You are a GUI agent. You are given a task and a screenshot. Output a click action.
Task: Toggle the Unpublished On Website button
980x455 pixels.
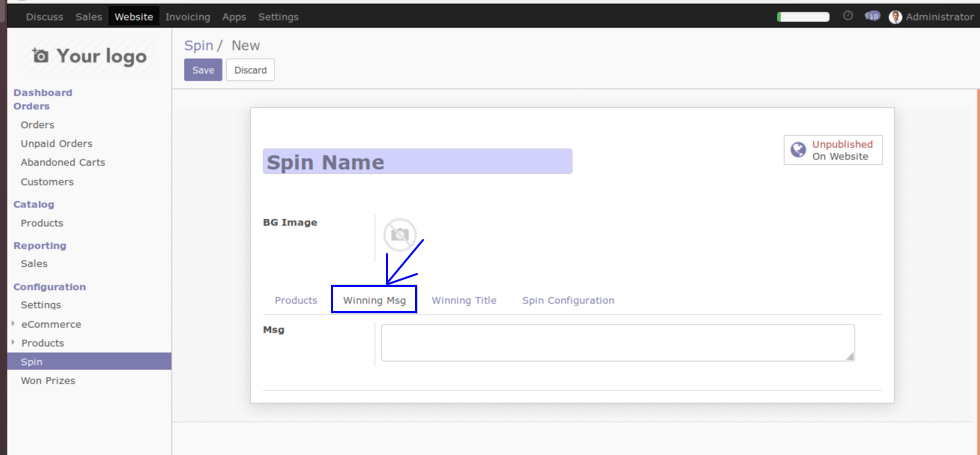click(833, 150)
